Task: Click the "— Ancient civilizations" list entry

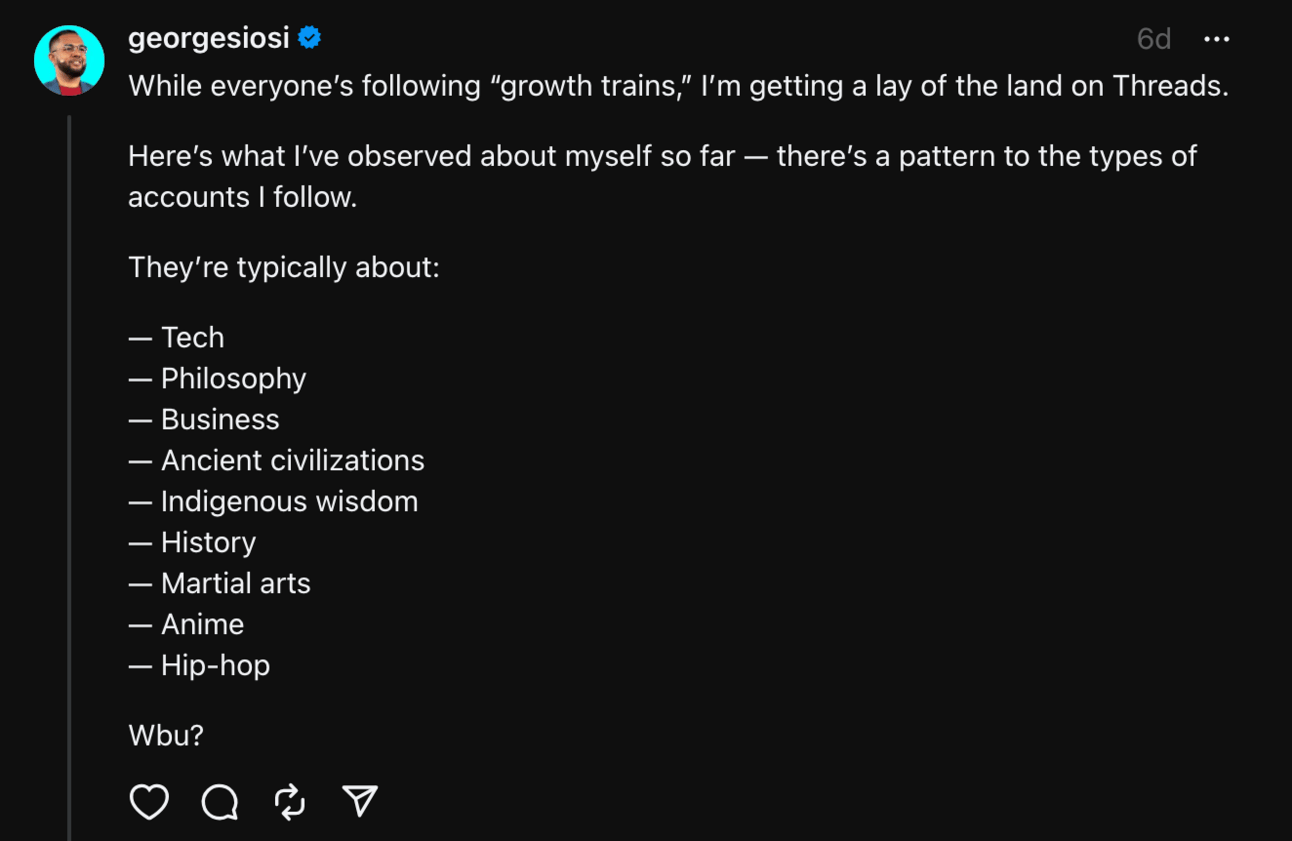Action: click(276, 460)
